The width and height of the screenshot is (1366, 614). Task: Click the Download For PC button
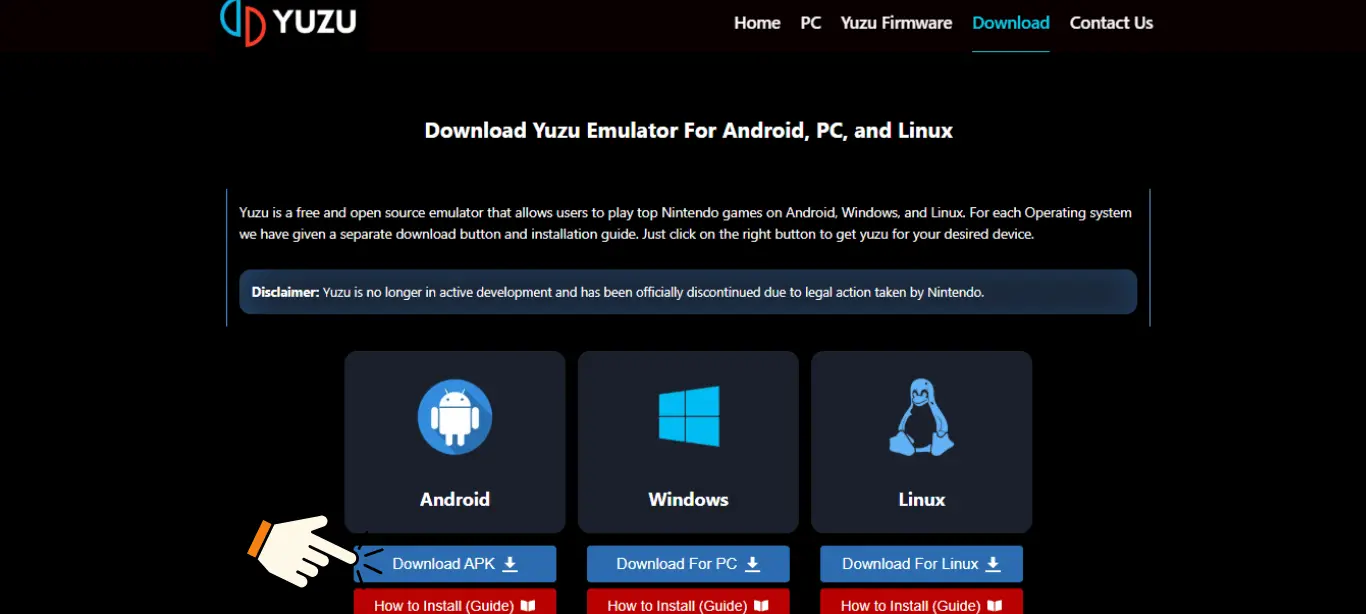point(688,563)
